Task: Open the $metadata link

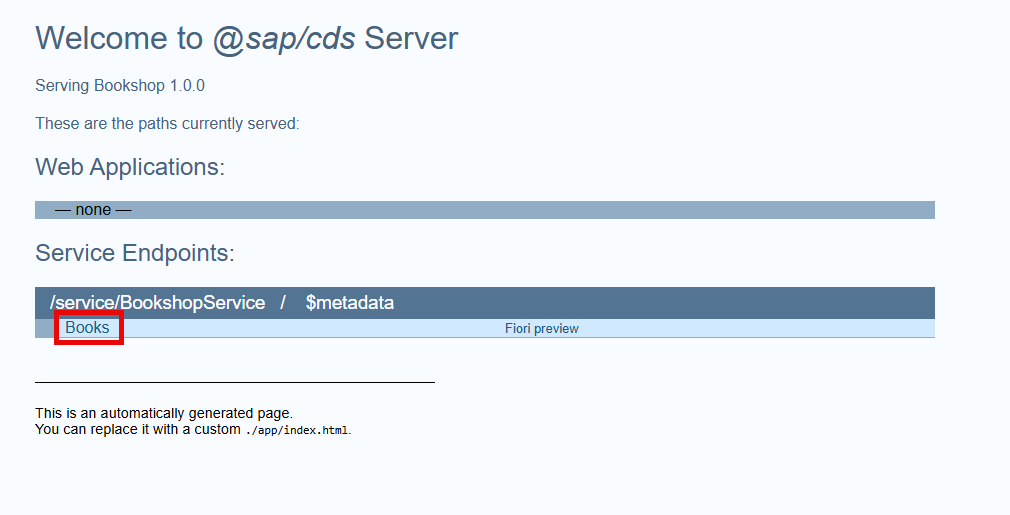Action: (350, 303)
